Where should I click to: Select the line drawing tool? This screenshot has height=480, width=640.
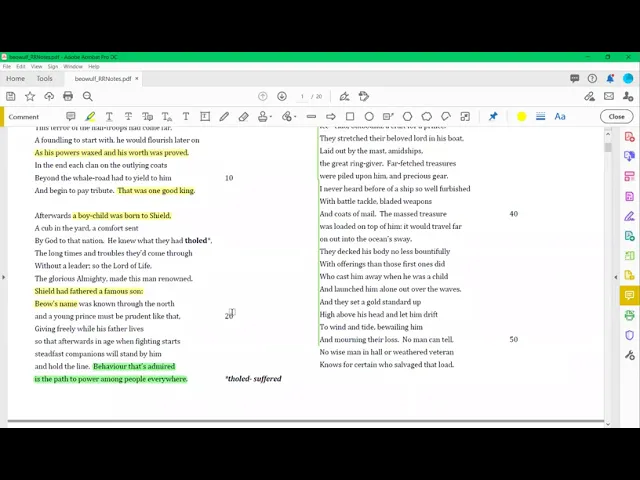click(x=311, y=117)
